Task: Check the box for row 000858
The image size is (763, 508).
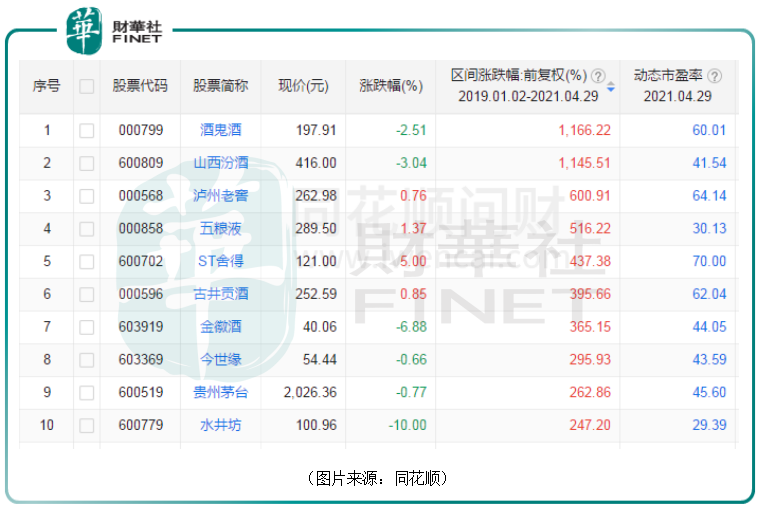Action: click(x=87, y=229)
